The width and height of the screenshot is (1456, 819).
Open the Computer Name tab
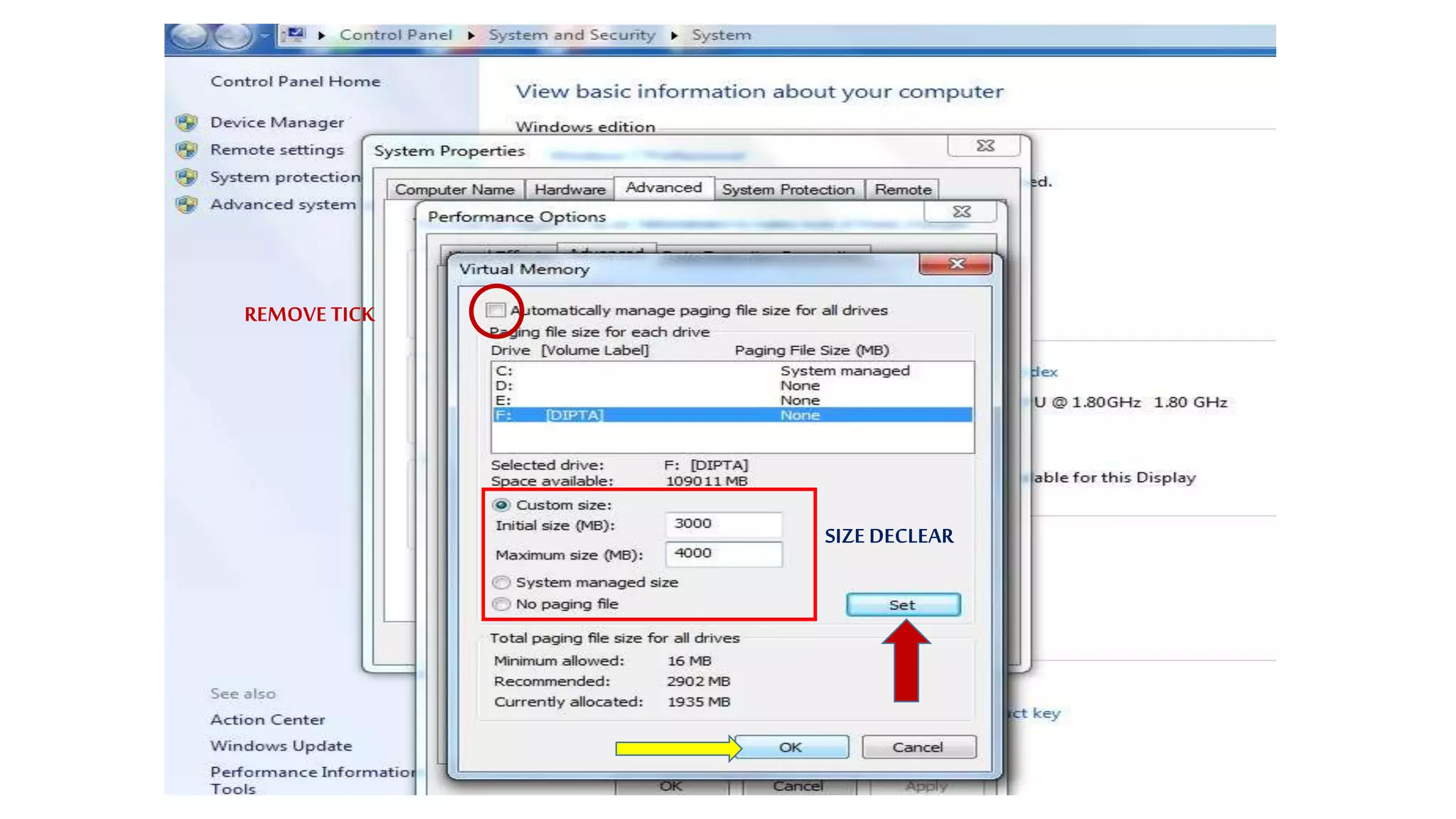tap(455, 190)
